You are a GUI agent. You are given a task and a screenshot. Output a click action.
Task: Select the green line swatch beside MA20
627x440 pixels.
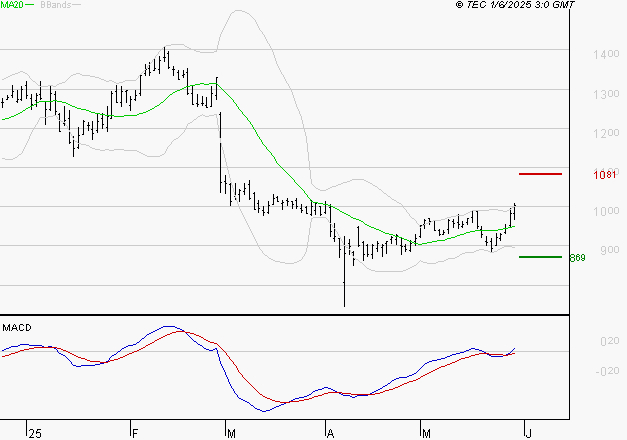click(30, 6)
